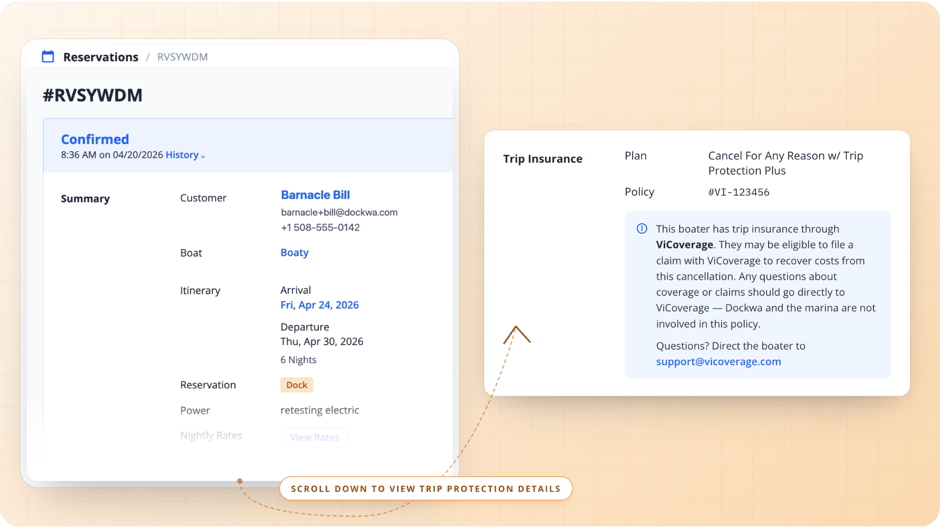
Task: Click the brown caret arrow near Trip Insurance card
Action: (516, 335)
